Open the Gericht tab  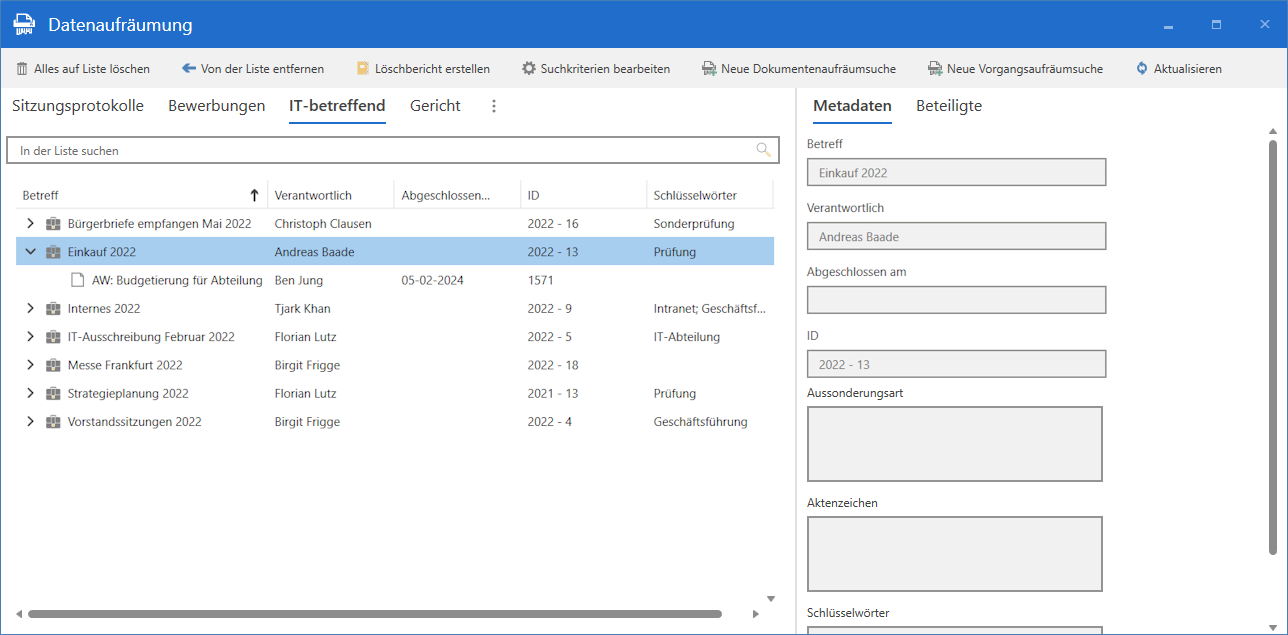pyautogui.click(x=435, y=106)
